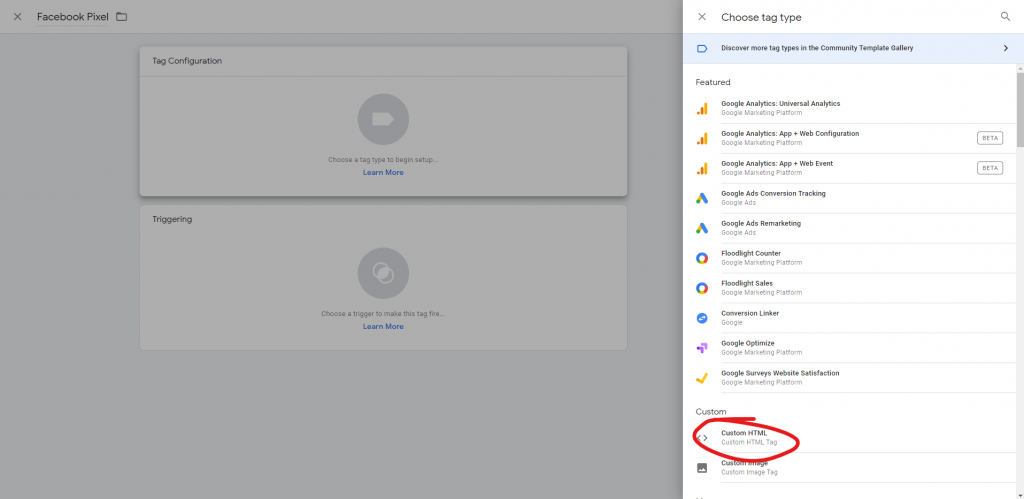Click the Community Template Gallery tag icon
The height and width of the screenshot is (499, 1024).
coord(702,48)
